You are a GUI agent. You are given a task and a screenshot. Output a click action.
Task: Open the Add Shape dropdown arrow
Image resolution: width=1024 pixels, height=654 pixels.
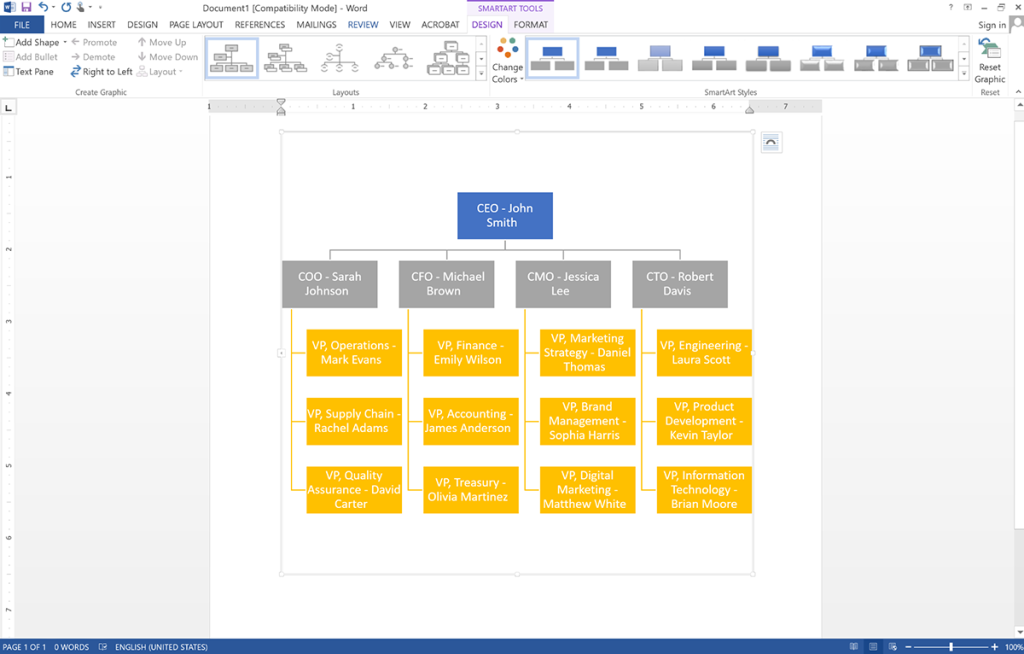pos(64,42)
